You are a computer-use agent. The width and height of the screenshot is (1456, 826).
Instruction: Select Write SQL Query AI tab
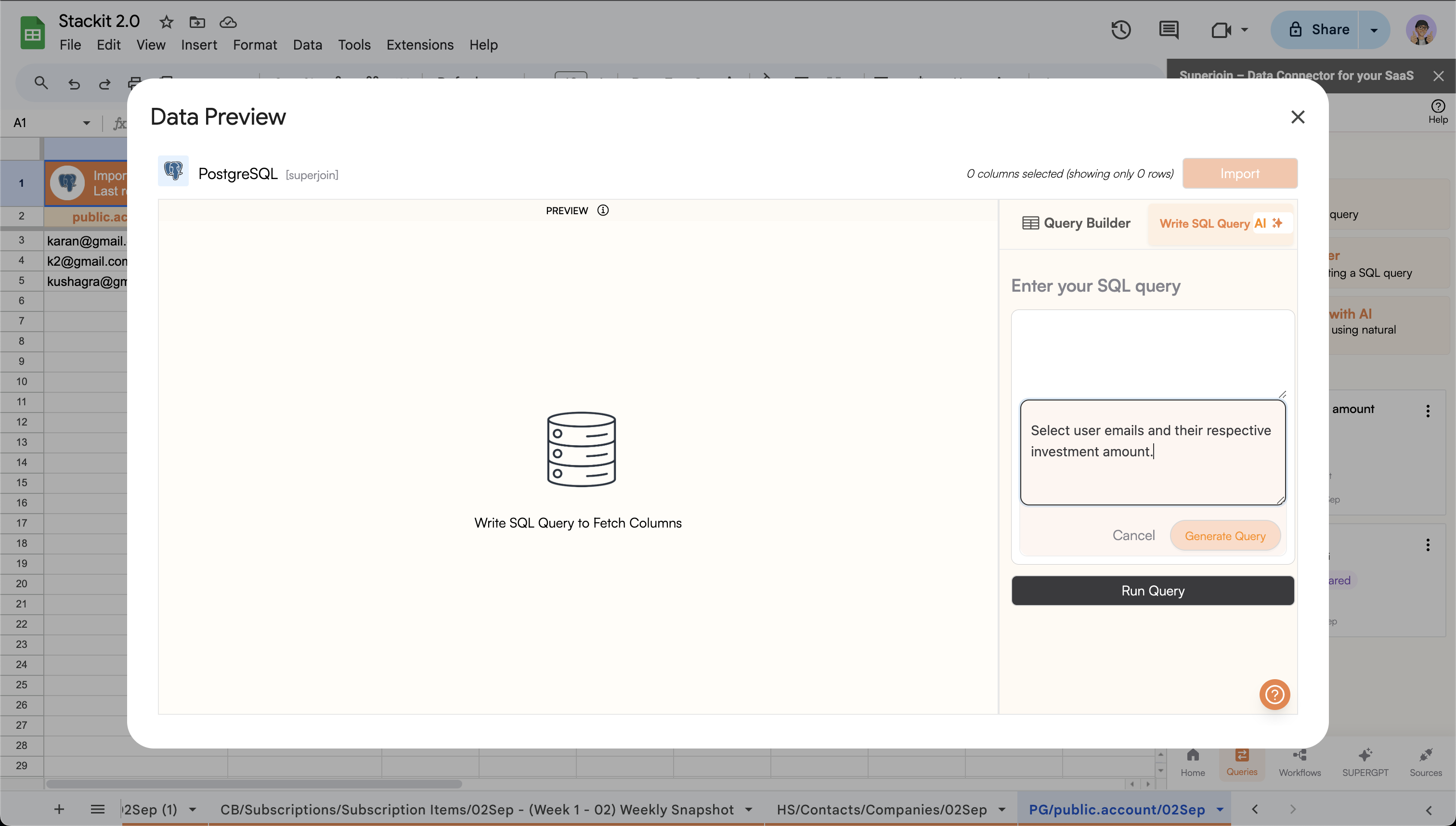coord(1220,223)
